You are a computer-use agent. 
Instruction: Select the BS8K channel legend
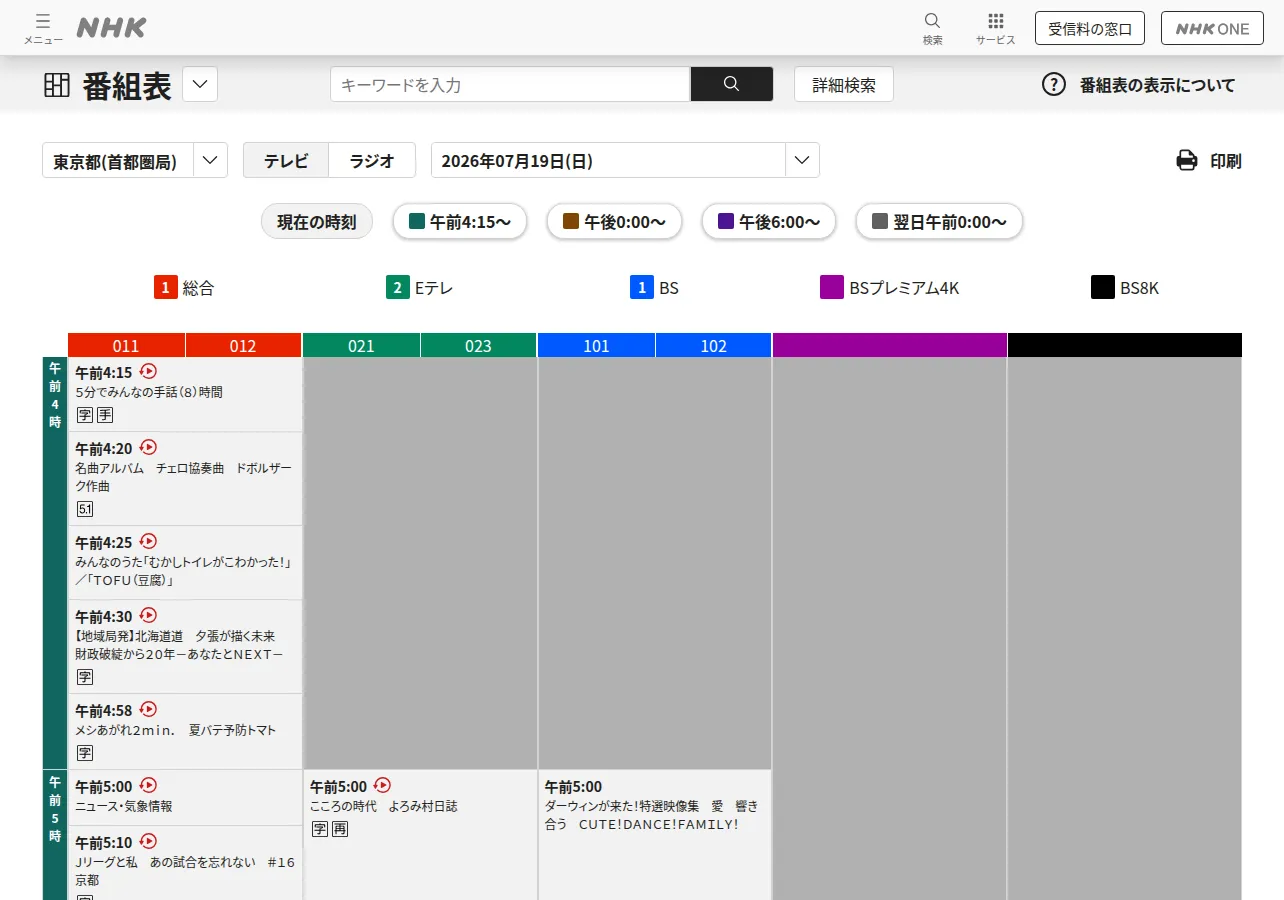(x=1125, y=288)
